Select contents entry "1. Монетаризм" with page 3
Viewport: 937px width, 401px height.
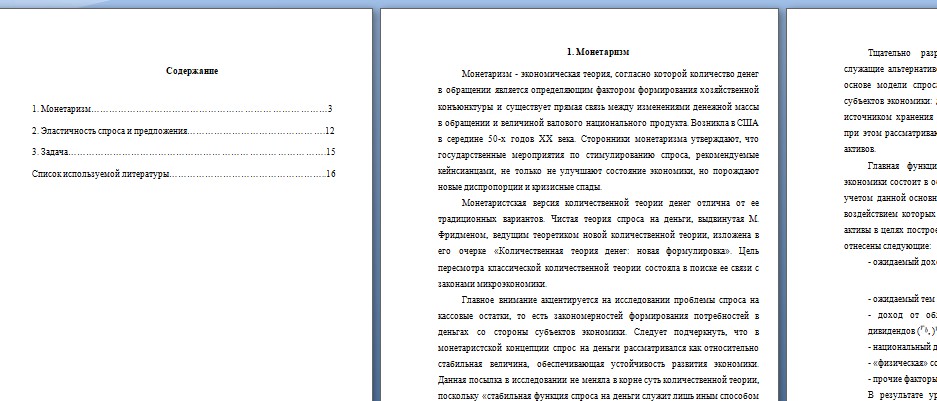click(182, 109)
